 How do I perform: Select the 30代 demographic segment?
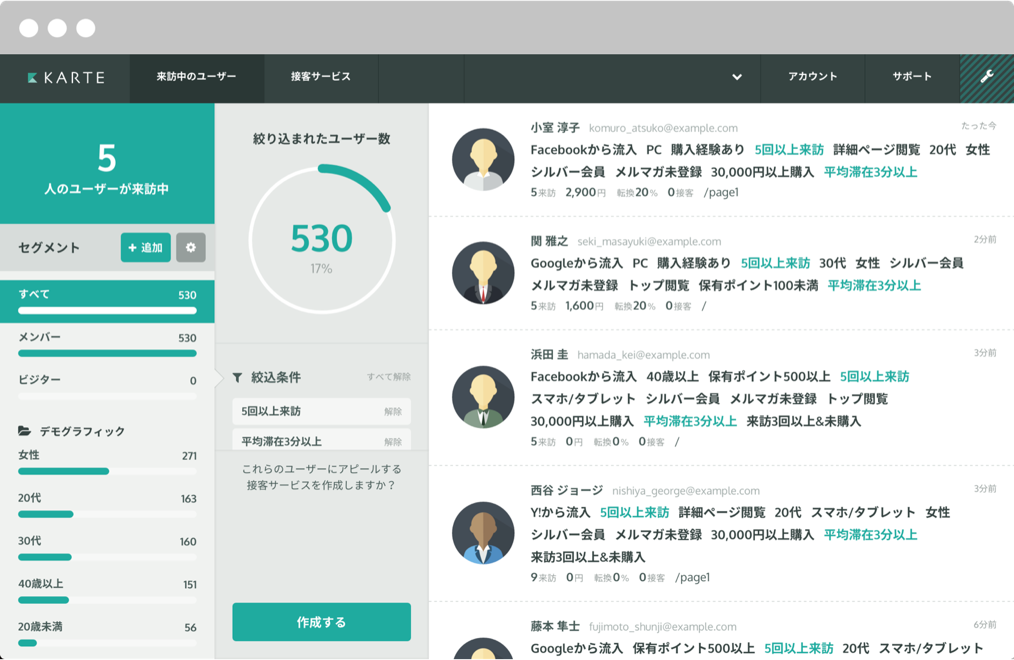pos(107,548)
